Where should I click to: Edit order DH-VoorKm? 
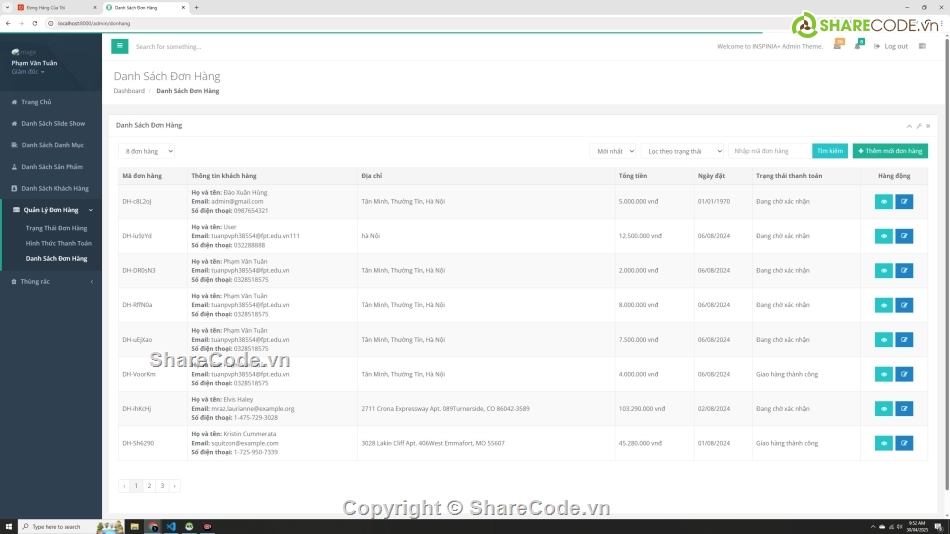(904, 374)
